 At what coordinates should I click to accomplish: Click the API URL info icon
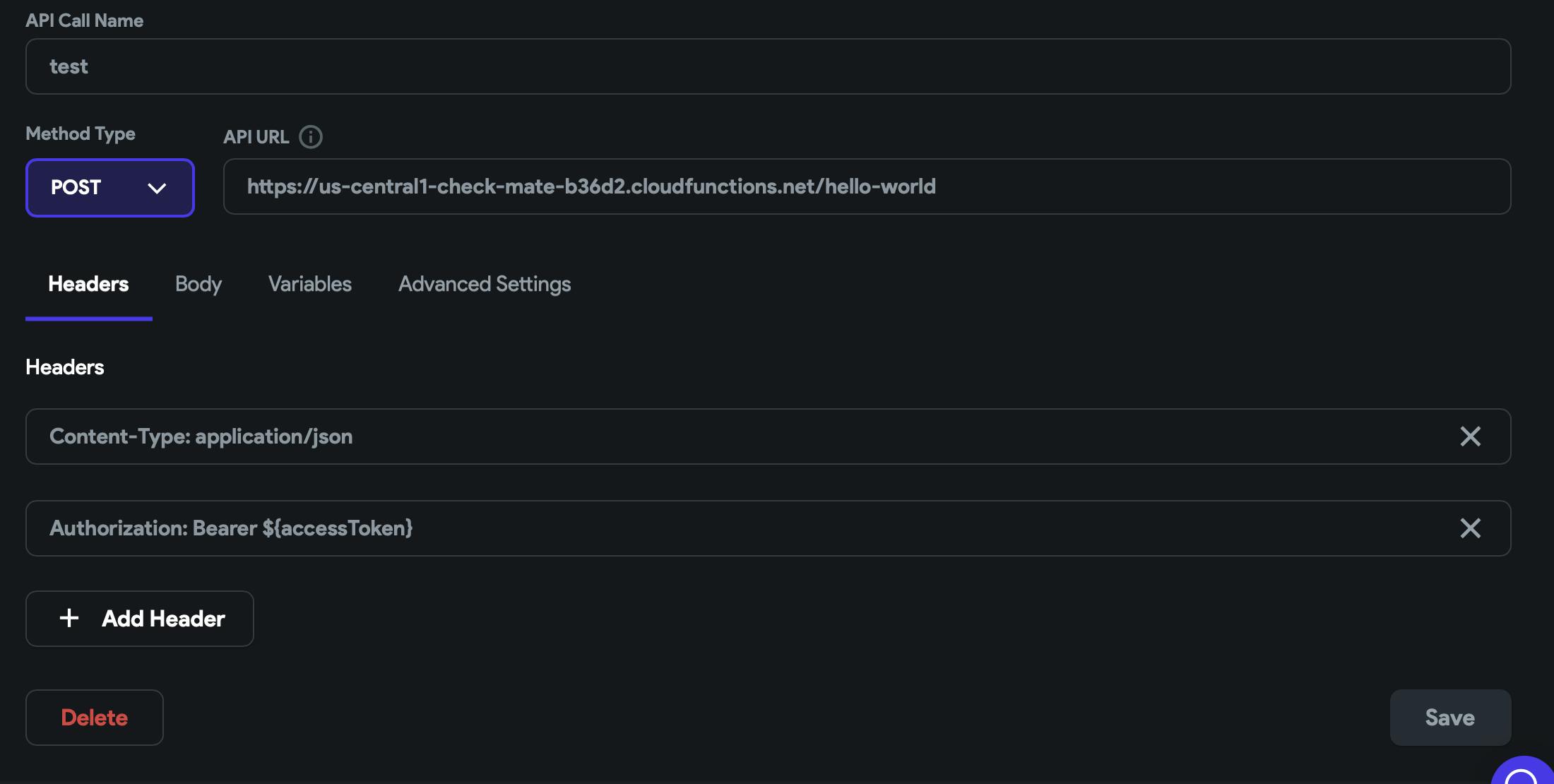[x=311, y=137]
